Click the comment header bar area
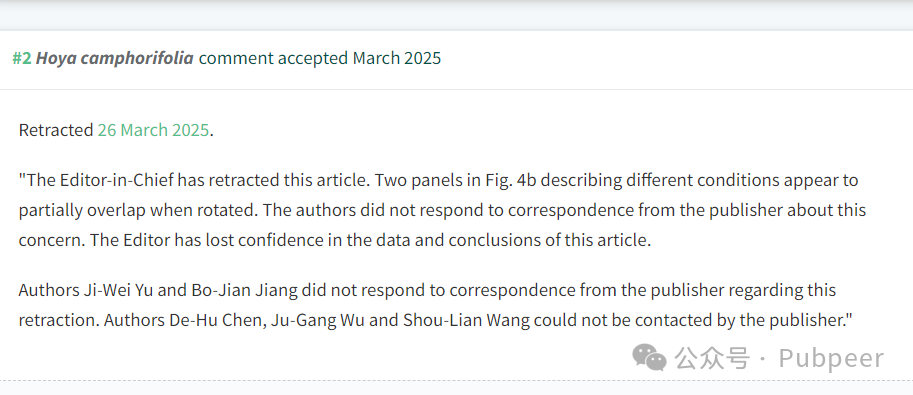 point(456,59)
